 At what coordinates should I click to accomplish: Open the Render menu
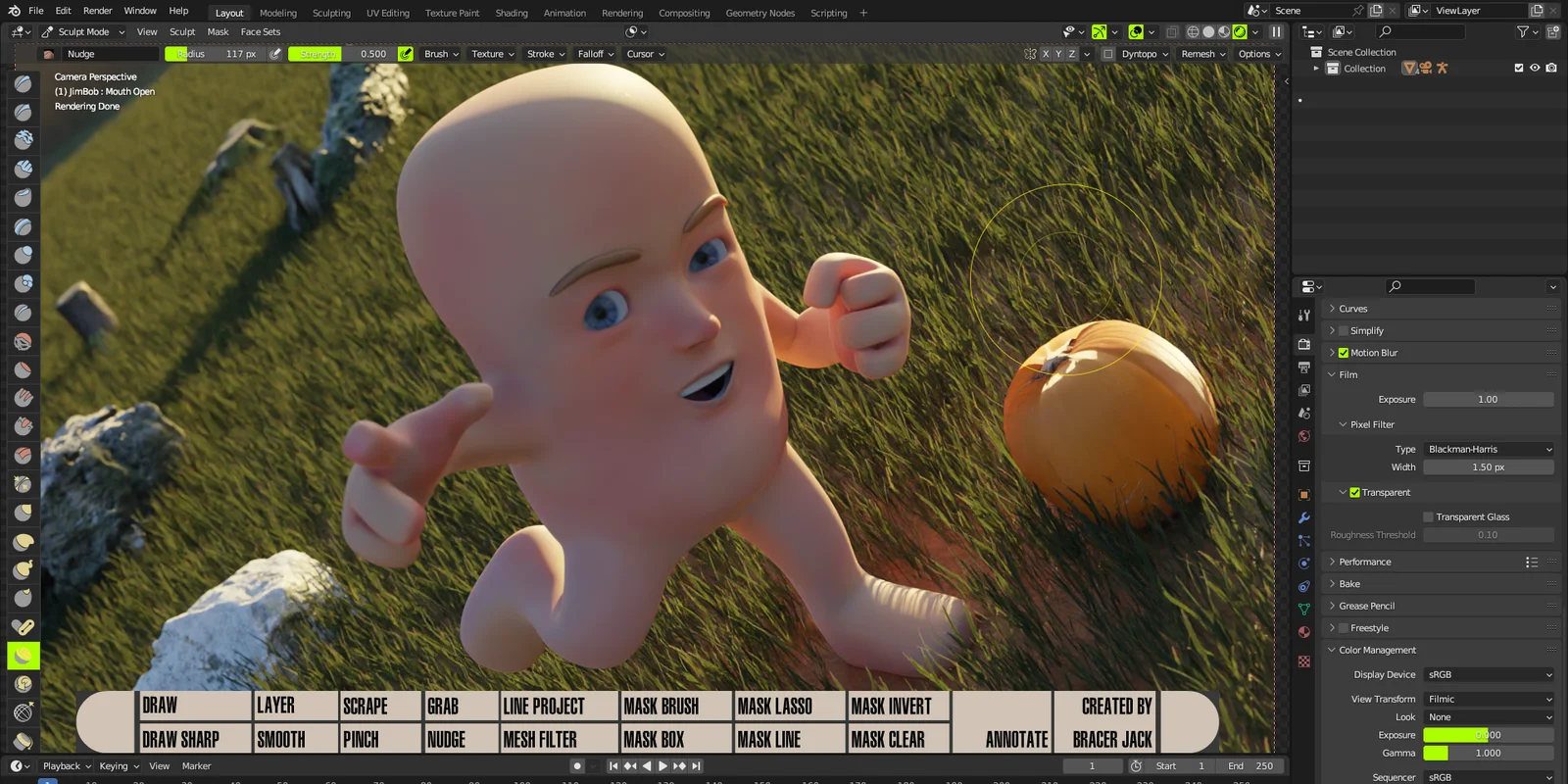pos(97,11)
